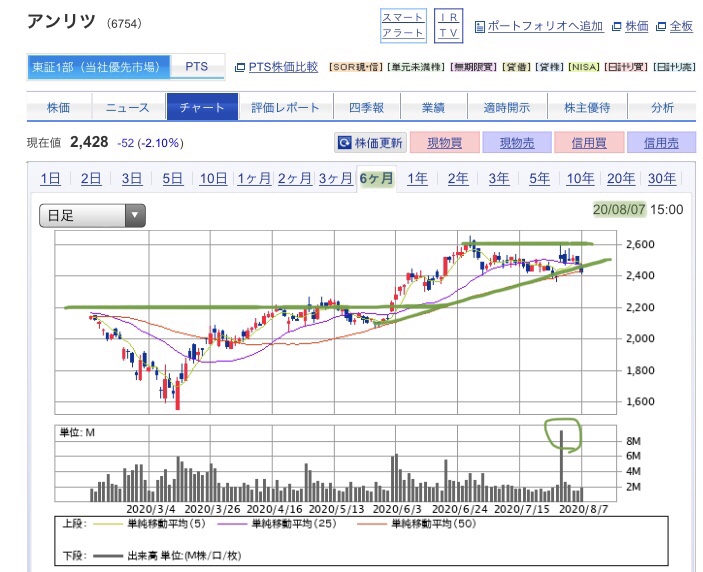Click 単純移動平均(50) legend entry

(417, 524)
